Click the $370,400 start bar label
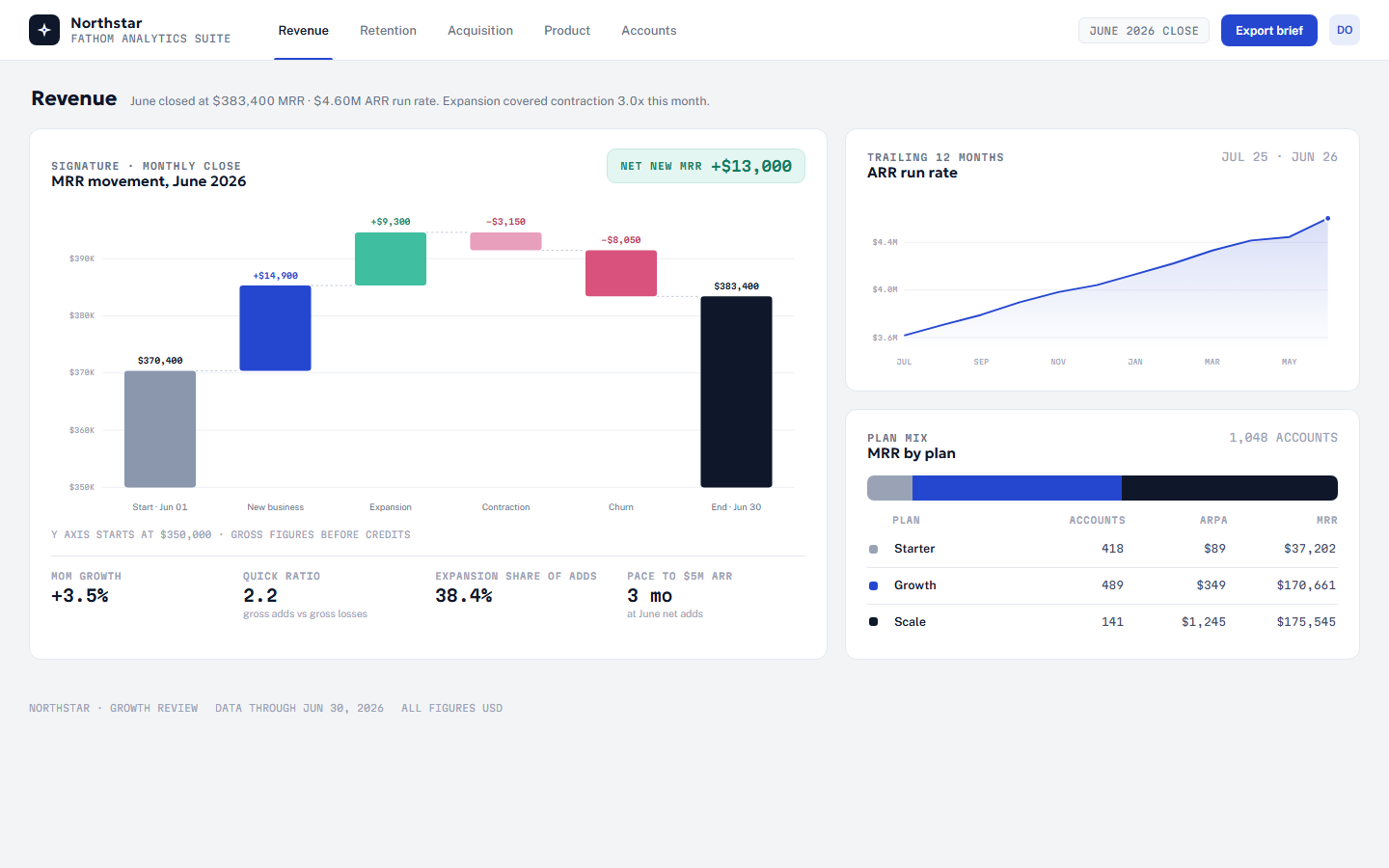Screen dimensions: 1389x868 point(160,361)
